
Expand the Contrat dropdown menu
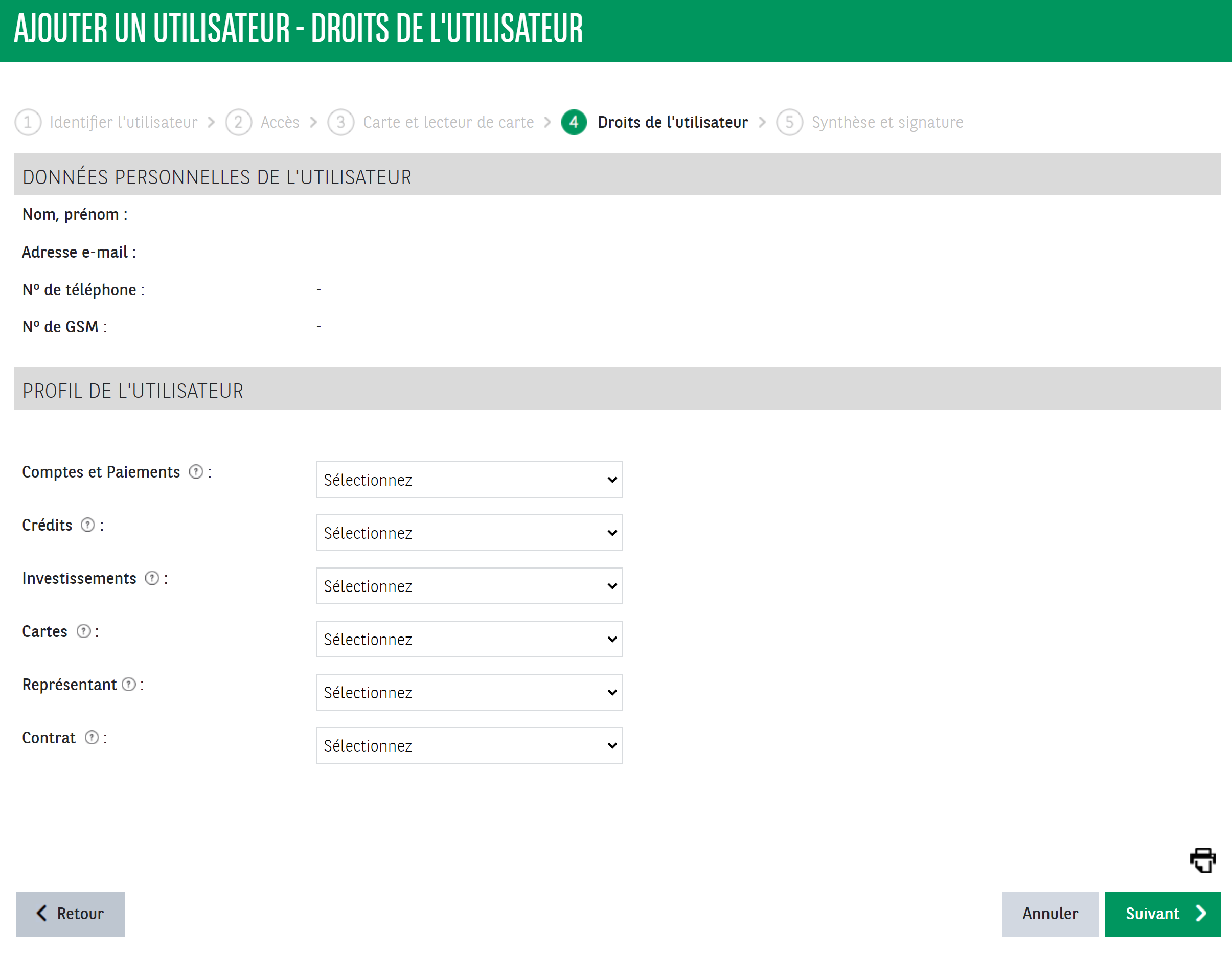pyautogui.click(x=468, y=745)
